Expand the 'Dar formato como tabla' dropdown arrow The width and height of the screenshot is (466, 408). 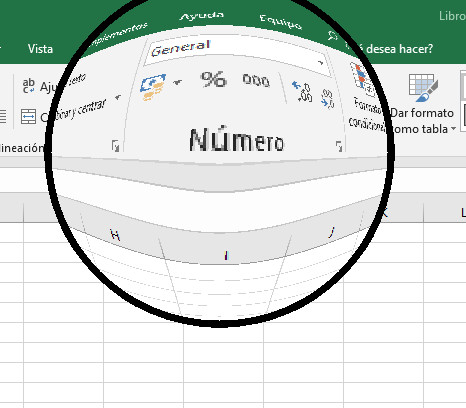tap(453, 129)
